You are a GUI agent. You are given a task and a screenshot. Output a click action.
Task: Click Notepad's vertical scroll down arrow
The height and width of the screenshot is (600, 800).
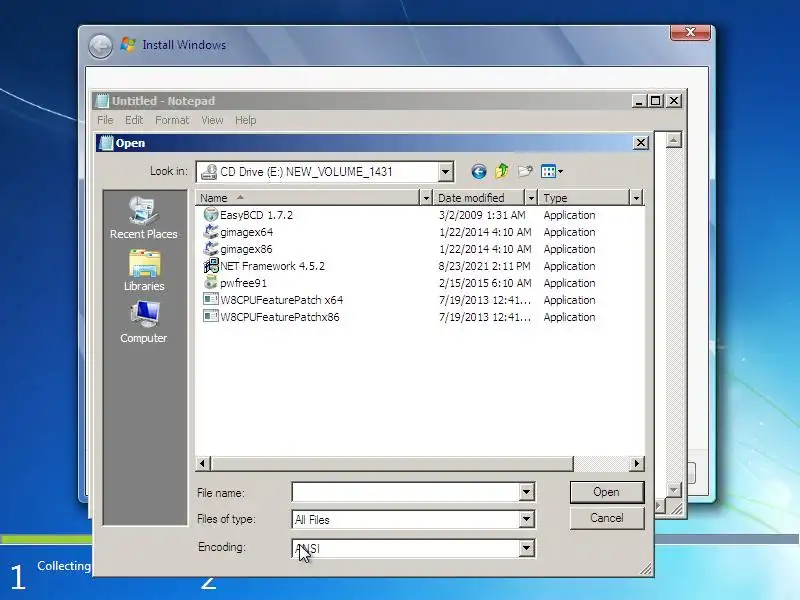[673, 490]
